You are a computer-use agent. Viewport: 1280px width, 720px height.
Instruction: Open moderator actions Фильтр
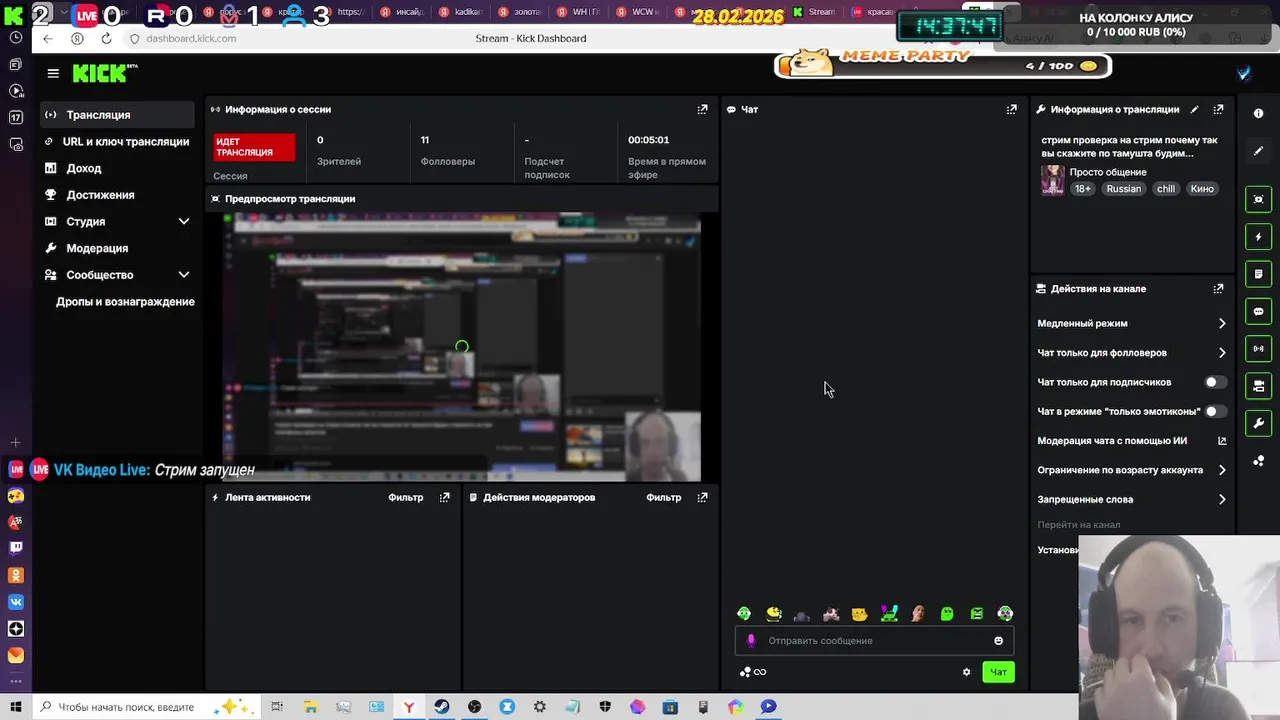664,497
